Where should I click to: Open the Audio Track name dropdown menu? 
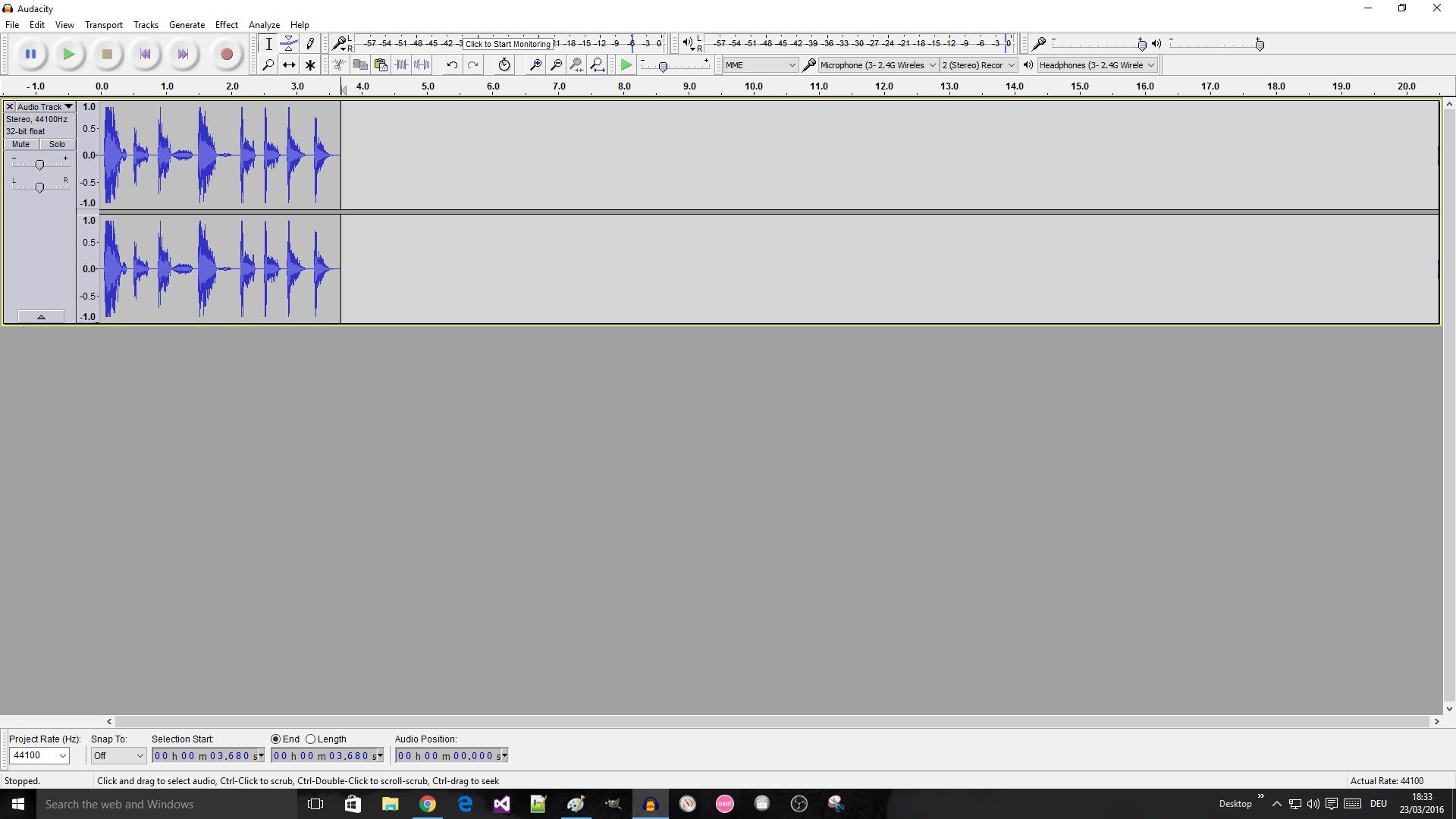coord(67,106)
